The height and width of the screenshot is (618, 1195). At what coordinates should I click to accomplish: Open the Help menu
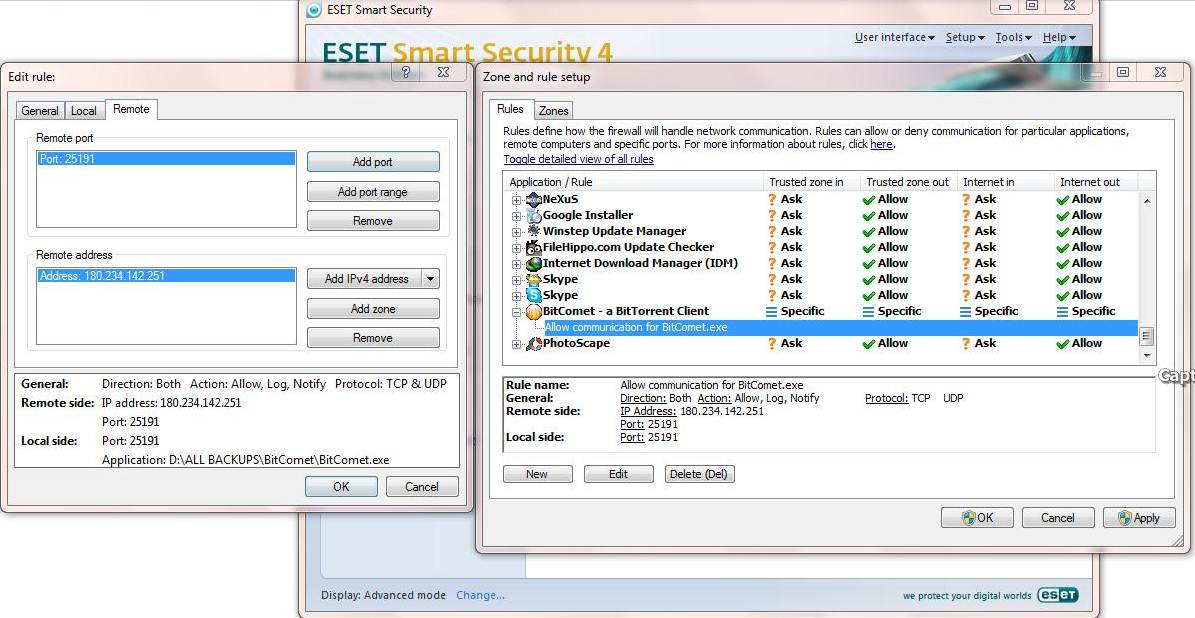(1059, 37)
